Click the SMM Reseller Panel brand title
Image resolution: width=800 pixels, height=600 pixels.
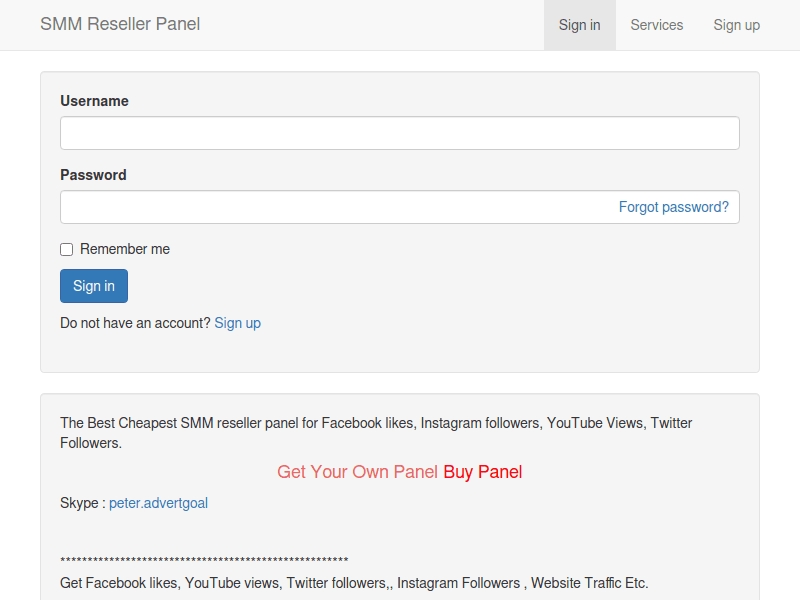coord(120,24)
